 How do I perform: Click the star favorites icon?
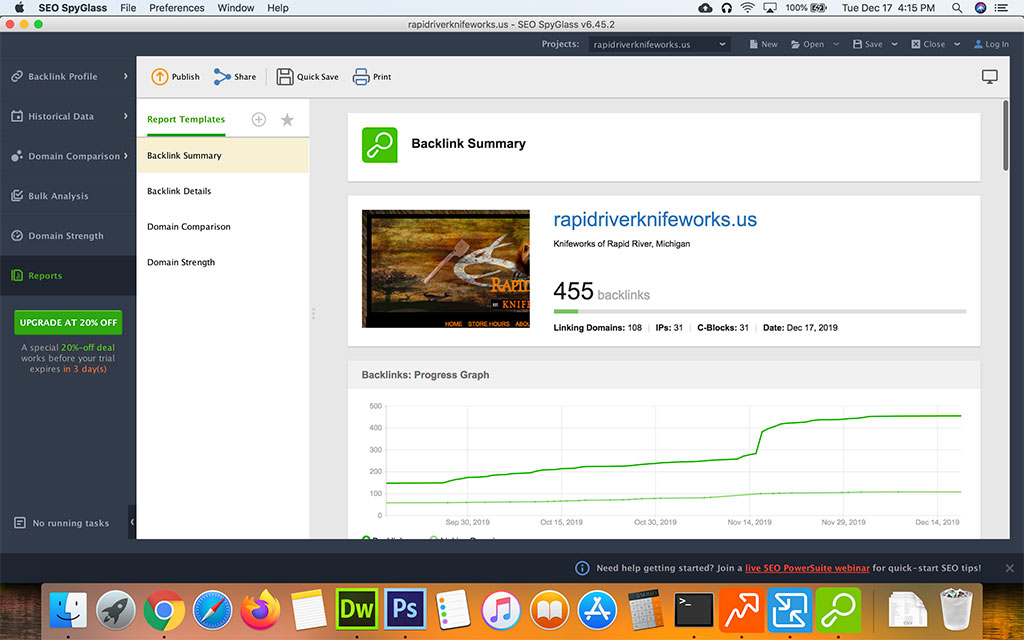click(x=287, y=120)
